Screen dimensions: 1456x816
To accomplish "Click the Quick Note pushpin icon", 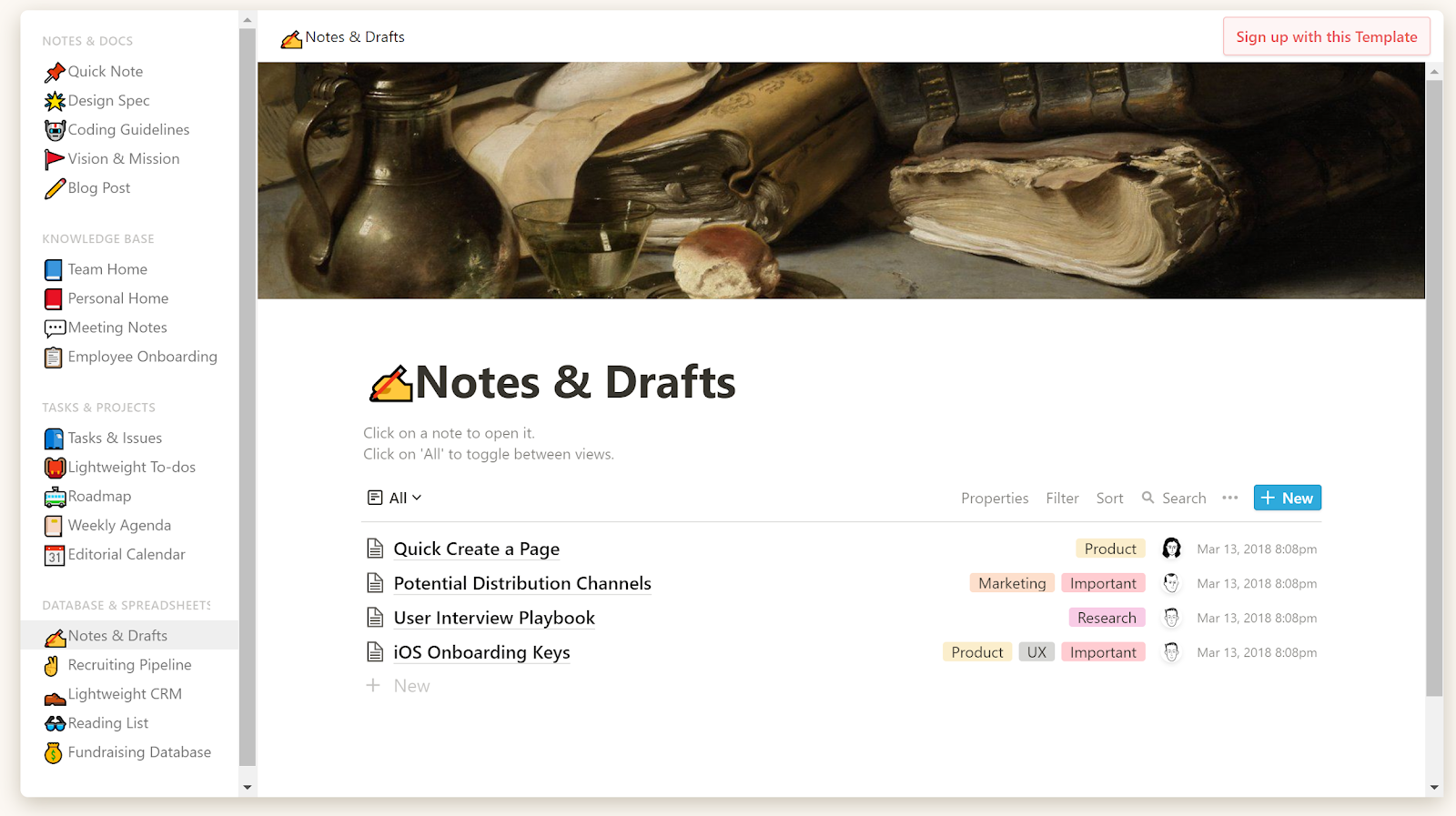I will (x=55, y=72).
